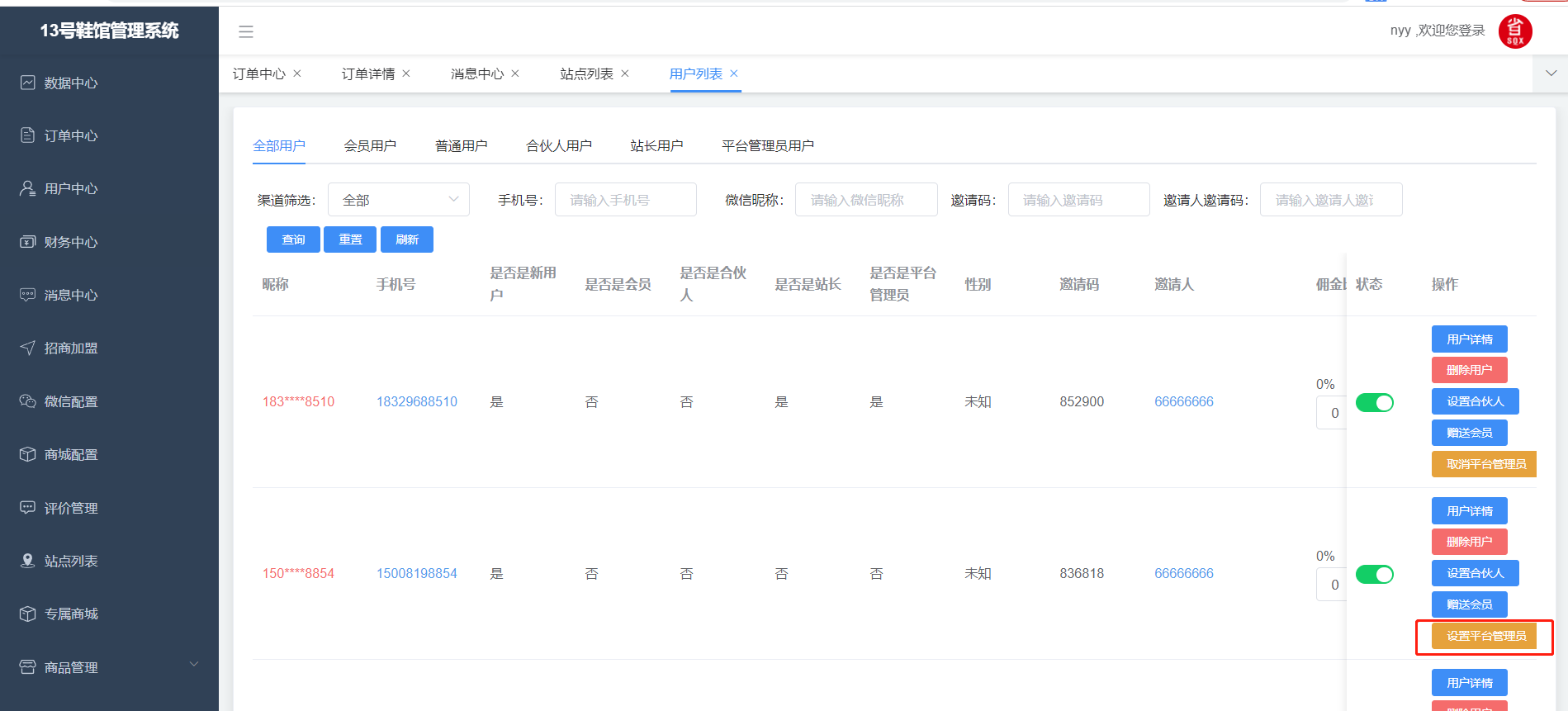The height and width of the screenshot is (711, 1568).
Task: Click the 微信配置 WeChat icon
Action: pos(28,401)
